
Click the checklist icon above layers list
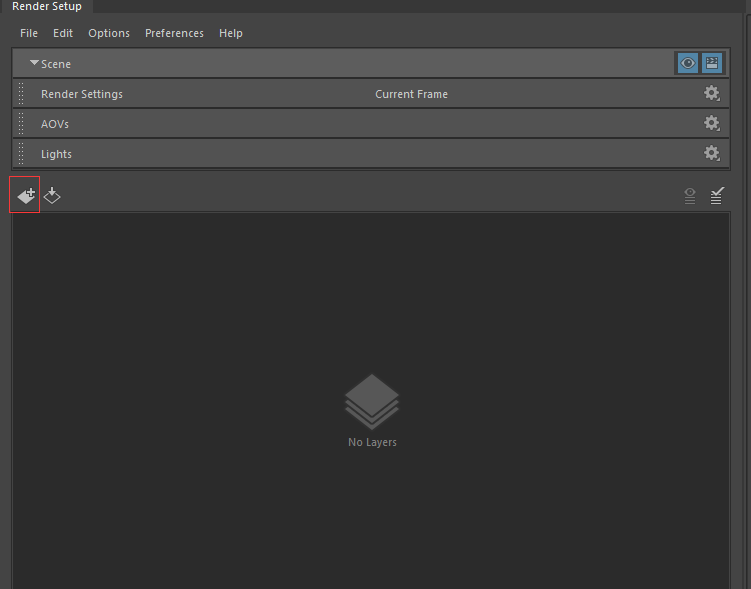pos(717,196)
